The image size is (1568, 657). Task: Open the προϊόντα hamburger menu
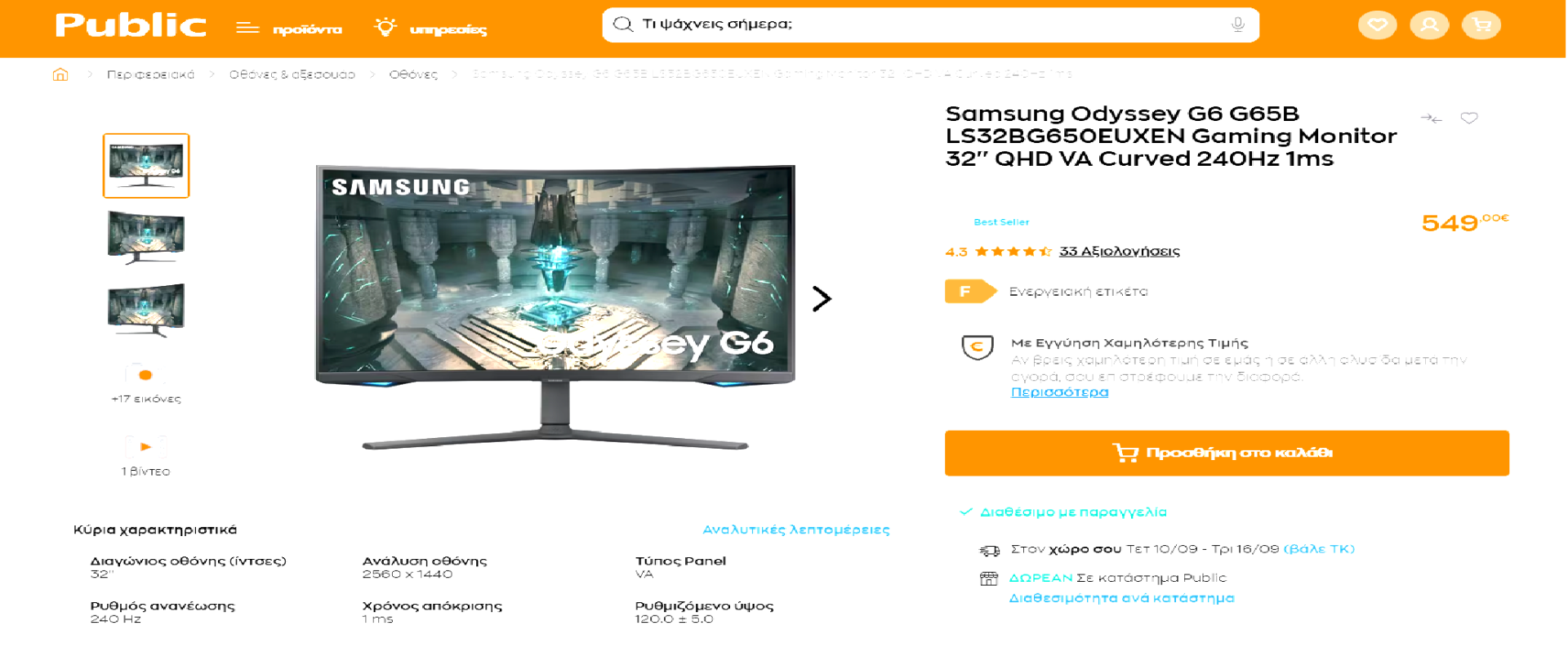point(289,29)
